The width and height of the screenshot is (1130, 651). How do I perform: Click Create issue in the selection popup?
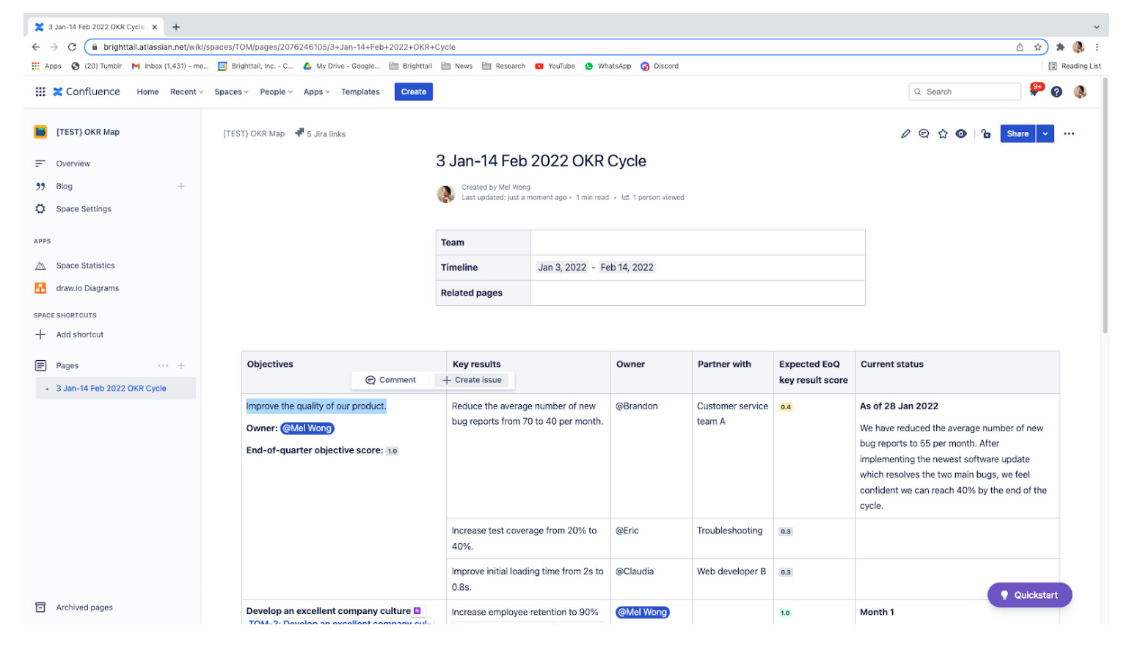(472, 380)
